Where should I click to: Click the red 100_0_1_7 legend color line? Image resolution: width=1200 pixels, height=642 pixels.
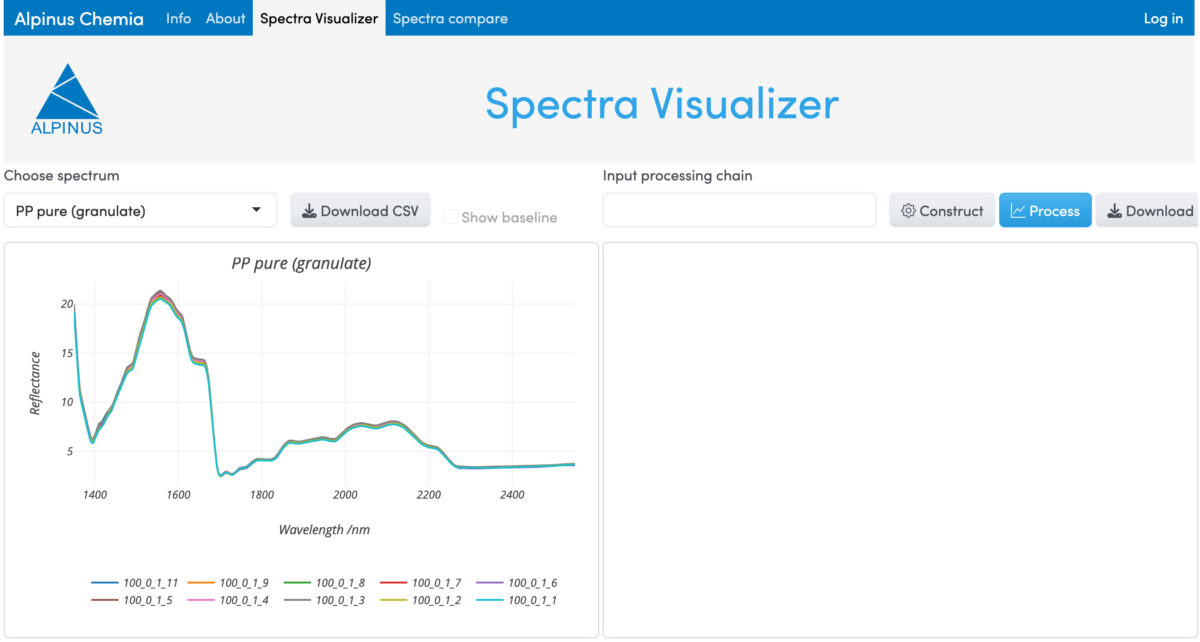(x=394, y=583)
